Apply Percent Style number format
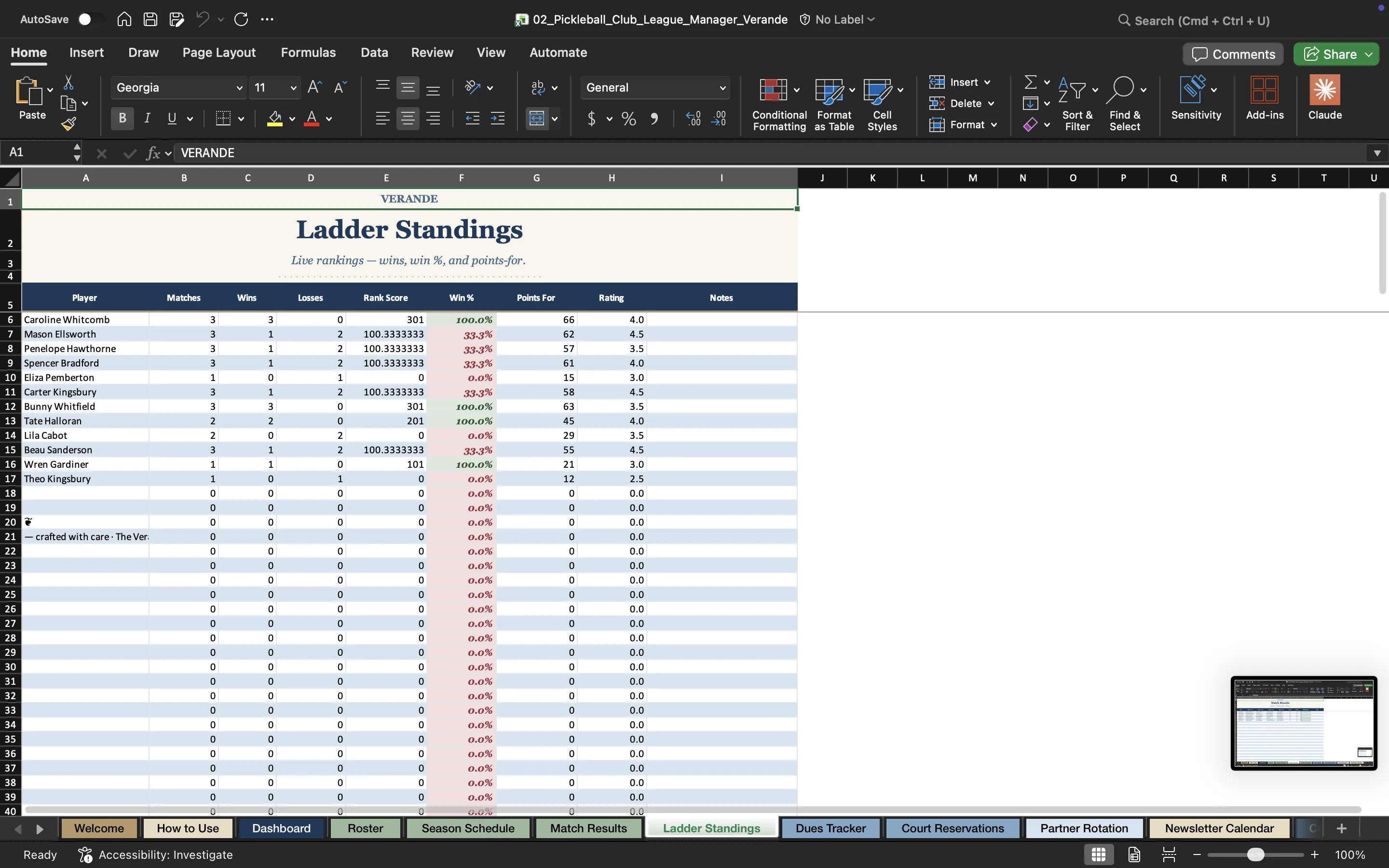 628,119
